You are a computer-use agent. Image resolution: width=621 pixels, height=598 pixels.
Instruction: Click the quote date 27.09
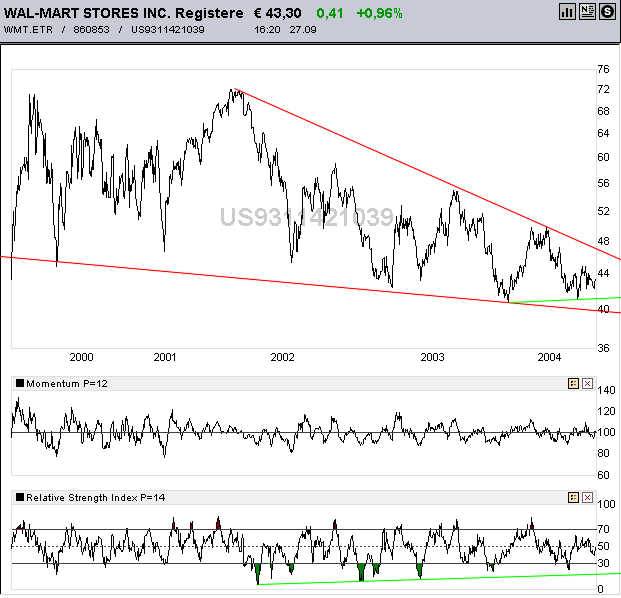[x=303, y=30]
